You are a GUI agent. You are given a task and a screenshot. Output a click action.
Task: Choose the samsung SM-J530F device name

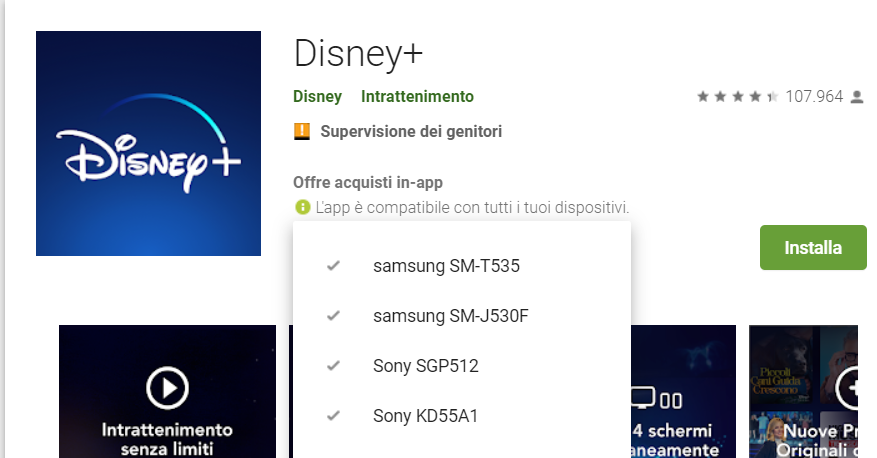(x=450, y=316)
